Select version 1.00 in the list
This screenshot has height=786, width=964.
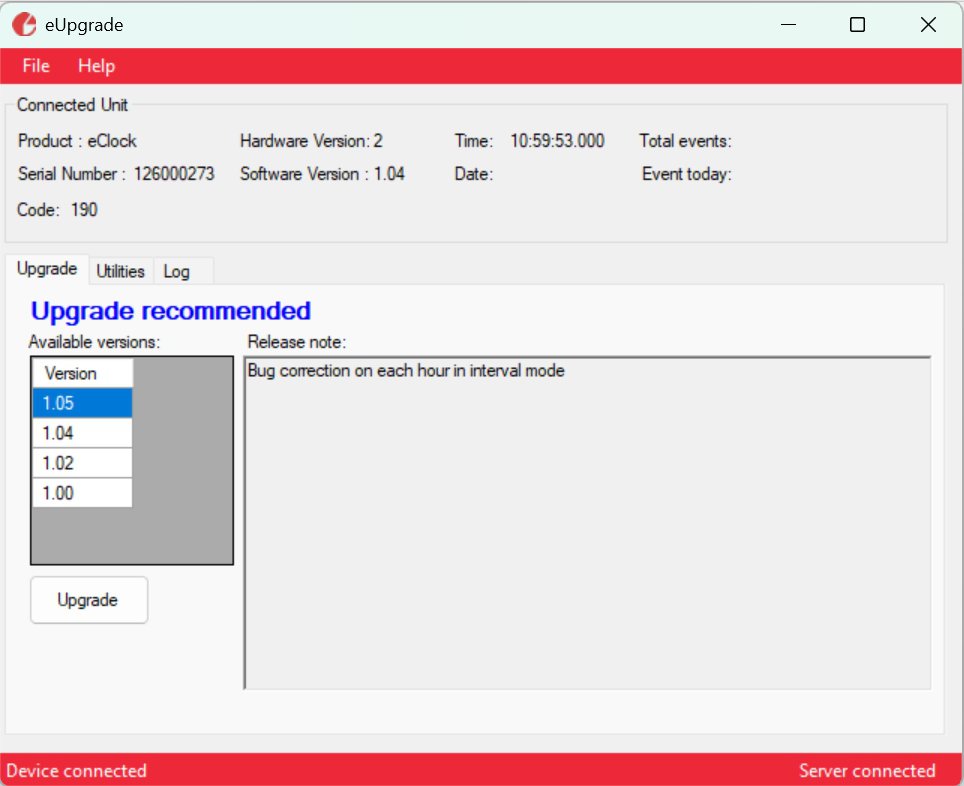click(x=82, y=493)
